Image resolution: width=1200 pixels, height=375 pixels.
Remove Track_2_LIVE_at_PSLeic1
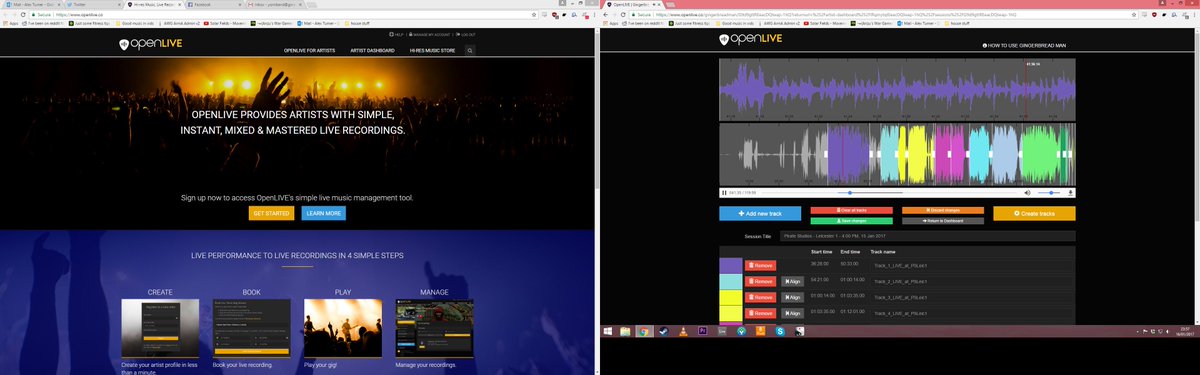coord(761,281)
